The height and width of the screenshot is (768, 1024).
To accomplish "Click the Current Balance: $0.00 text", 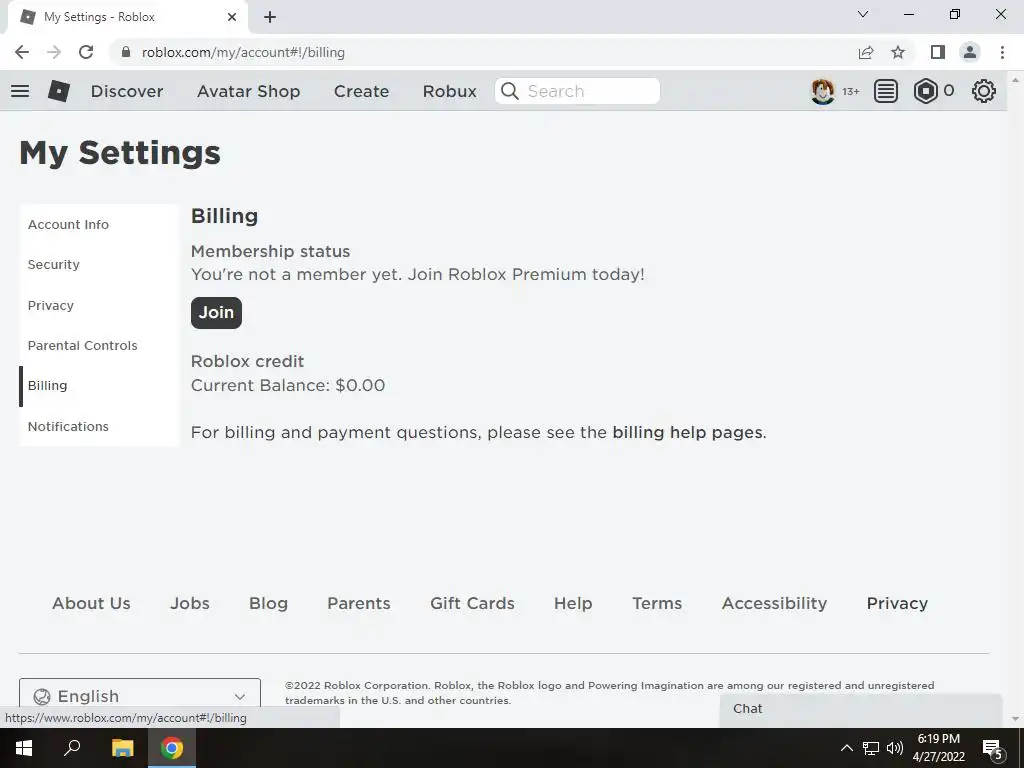I will click(x=288, y=385).
